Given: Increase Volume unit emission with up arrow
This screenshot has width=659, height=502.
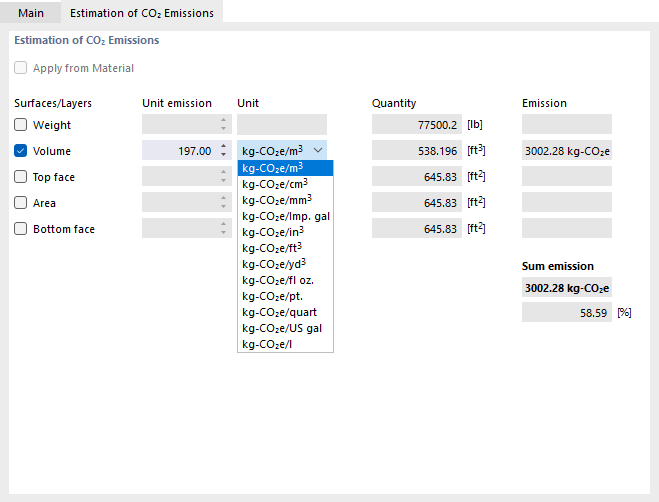Looking at the screenshot, I should (x=224, y=146).
